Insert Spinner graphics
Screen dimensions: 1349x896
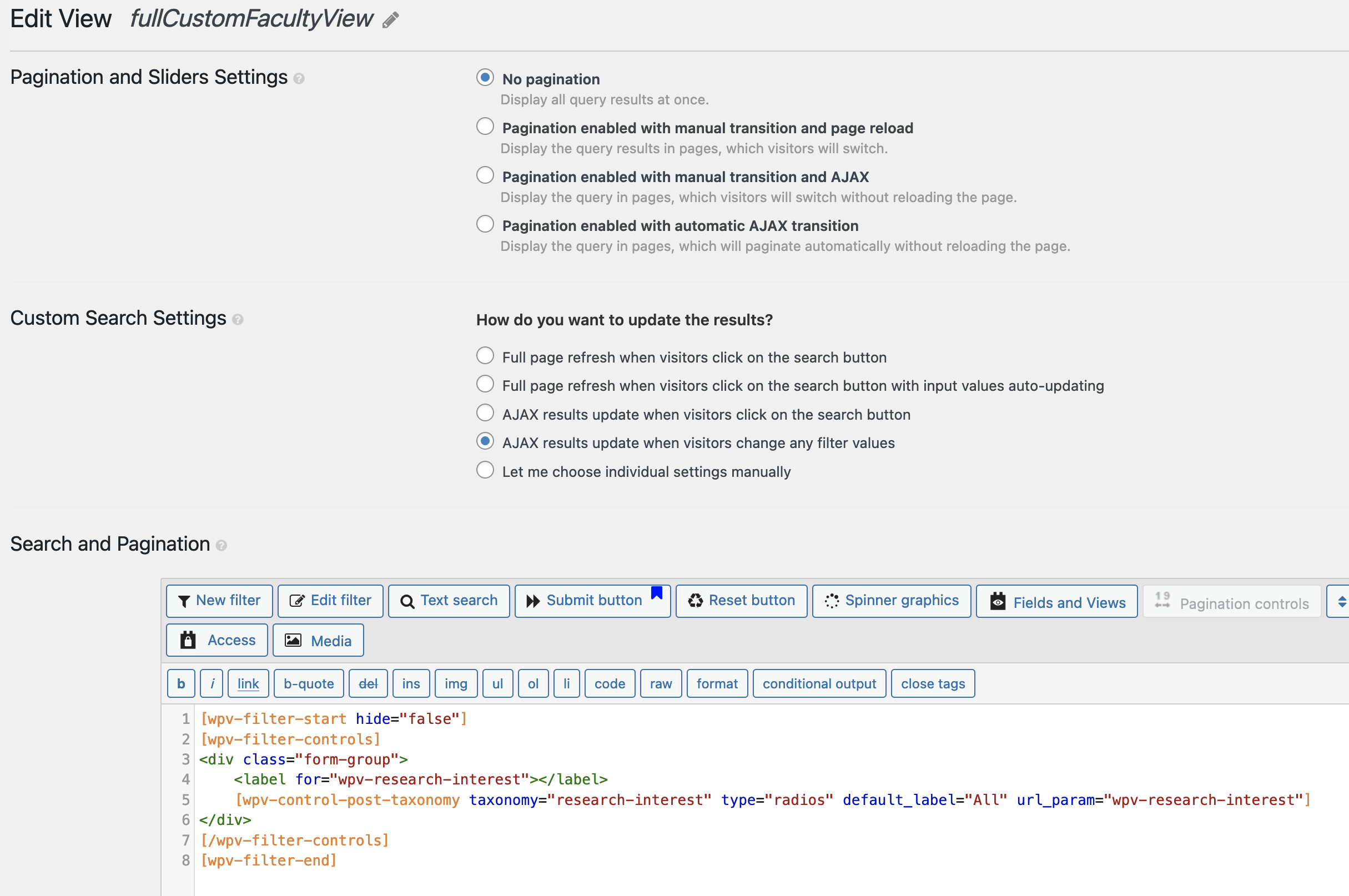[892, 601]
